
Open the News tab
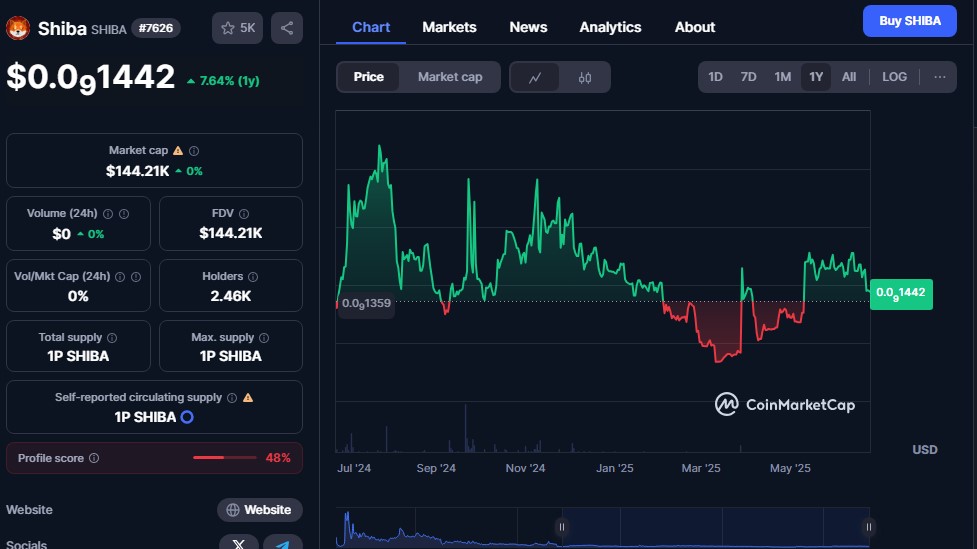tap(528, 27)
